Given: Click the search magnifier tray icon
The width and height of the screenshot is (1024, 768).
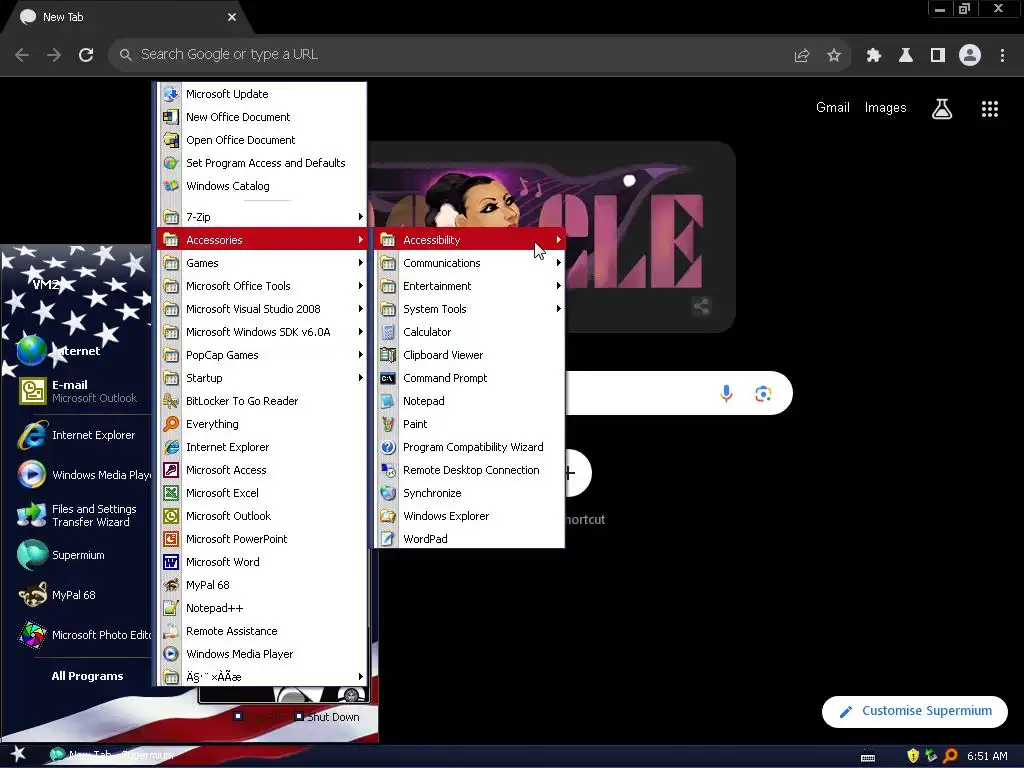Looking at the screenshot, I should pyautogui.click(x=950, y=756).
